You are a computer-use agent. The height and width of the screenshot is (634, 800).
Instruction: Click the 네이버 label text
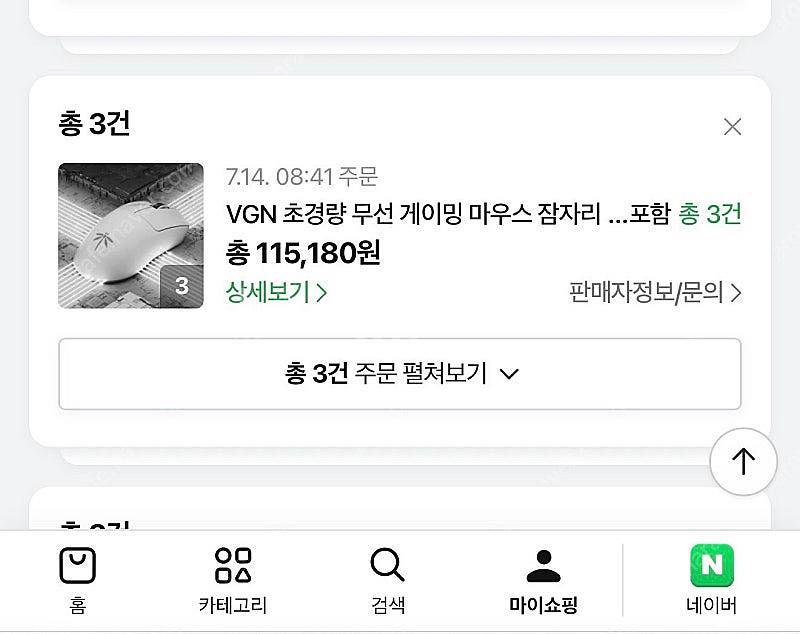pos(712,605)
